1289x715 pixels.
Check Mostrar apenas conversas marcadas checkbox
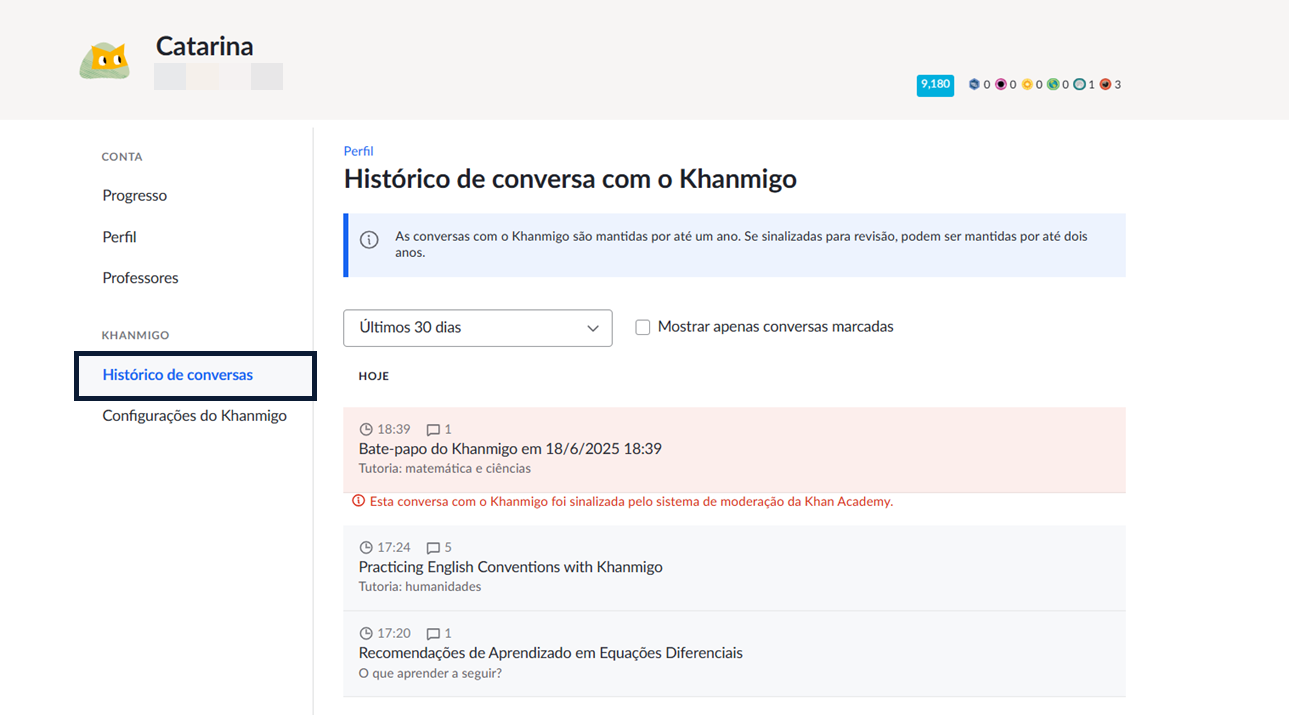click(x=643, y=327)
